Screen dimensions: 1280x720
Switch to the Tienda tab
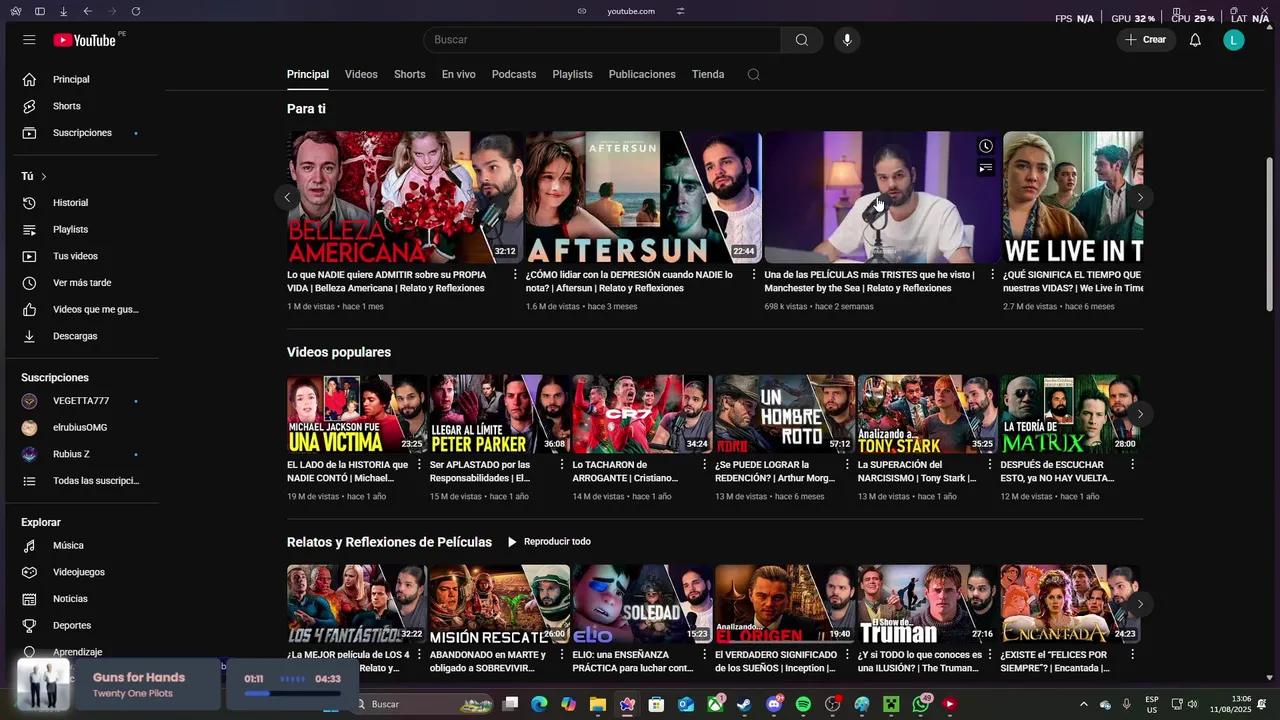708,74
